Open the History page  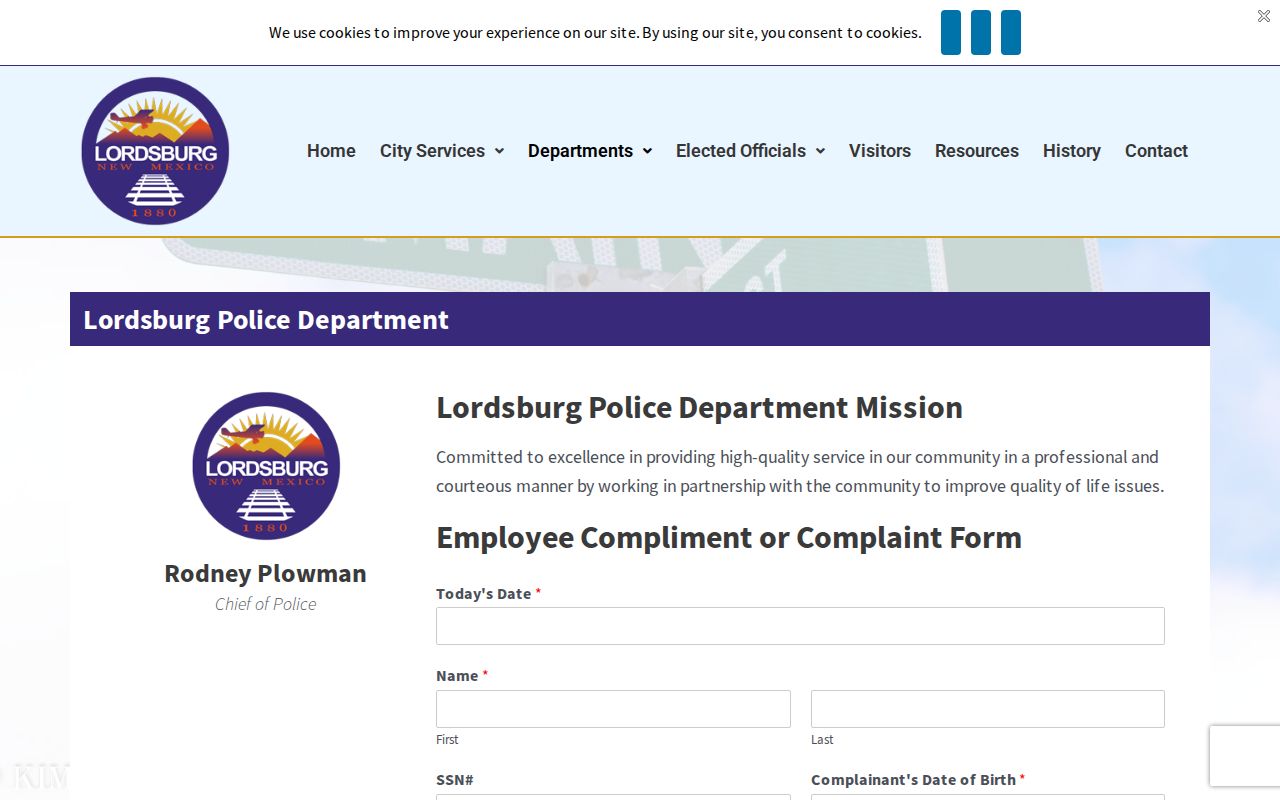[1072, 151]
